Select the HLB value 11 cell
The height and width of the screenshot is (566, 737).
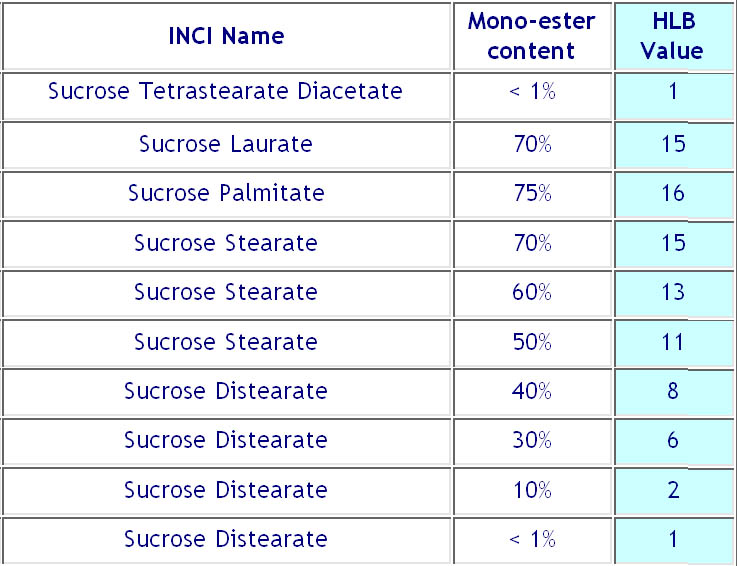(673, 342)
